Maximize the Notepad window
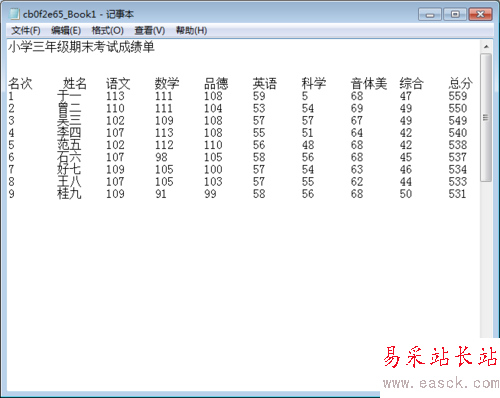This screenshot has height=398, width=500. click(x=455, y=15)
